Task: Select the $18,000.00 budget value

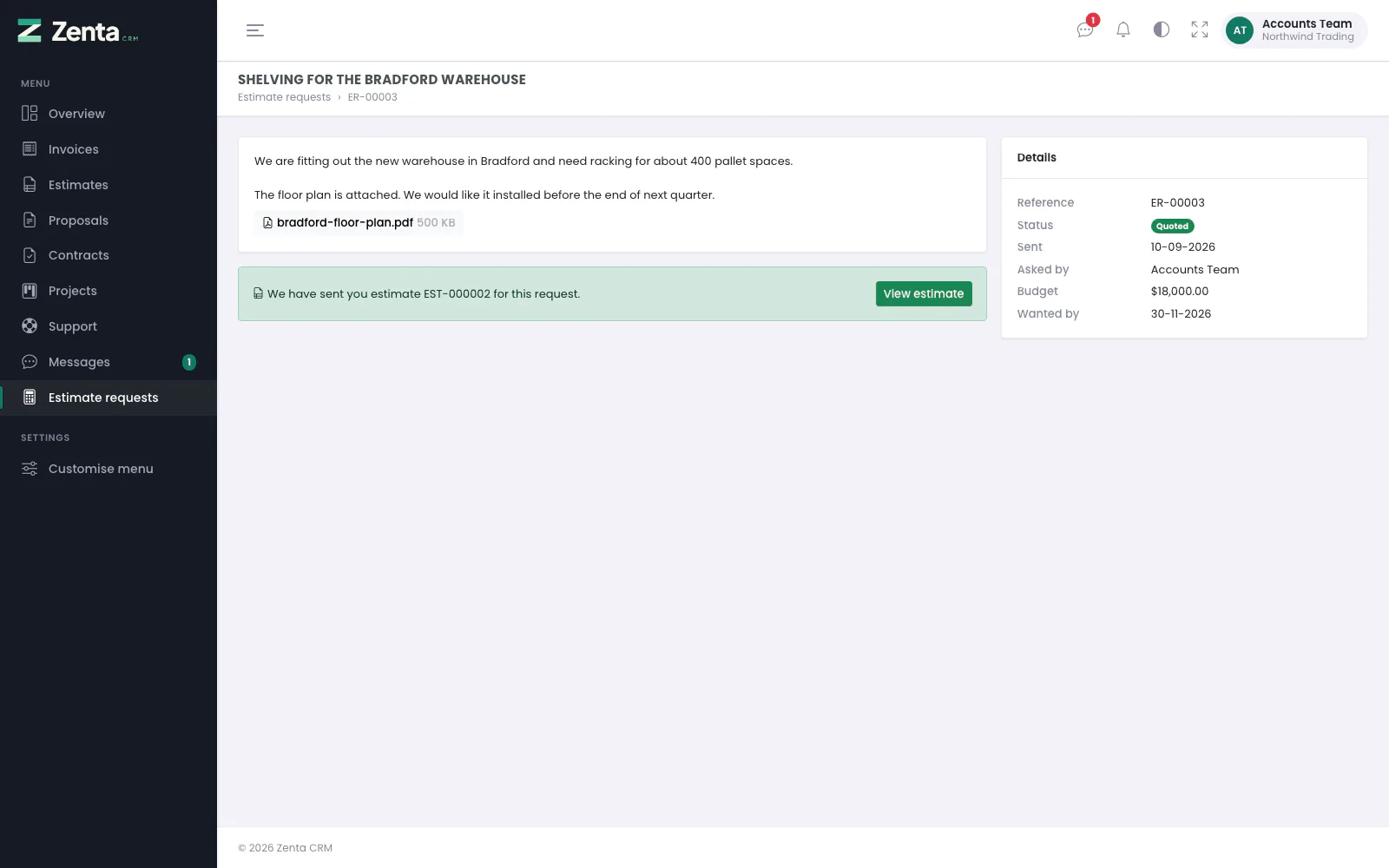Action: click(1180, 292)
